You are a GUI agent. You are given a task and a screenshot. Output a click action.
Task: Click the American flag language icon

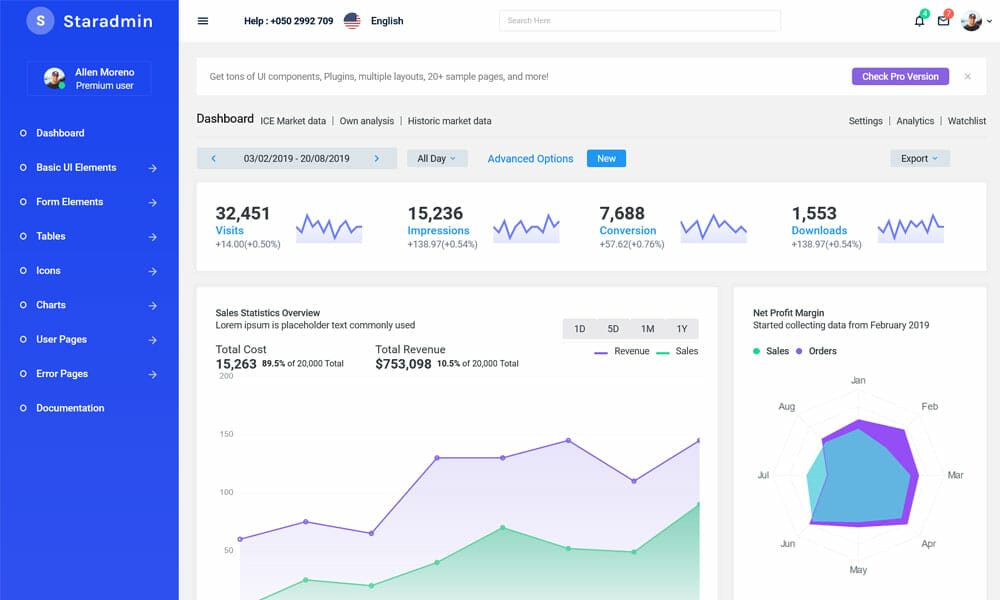(351, 19)
